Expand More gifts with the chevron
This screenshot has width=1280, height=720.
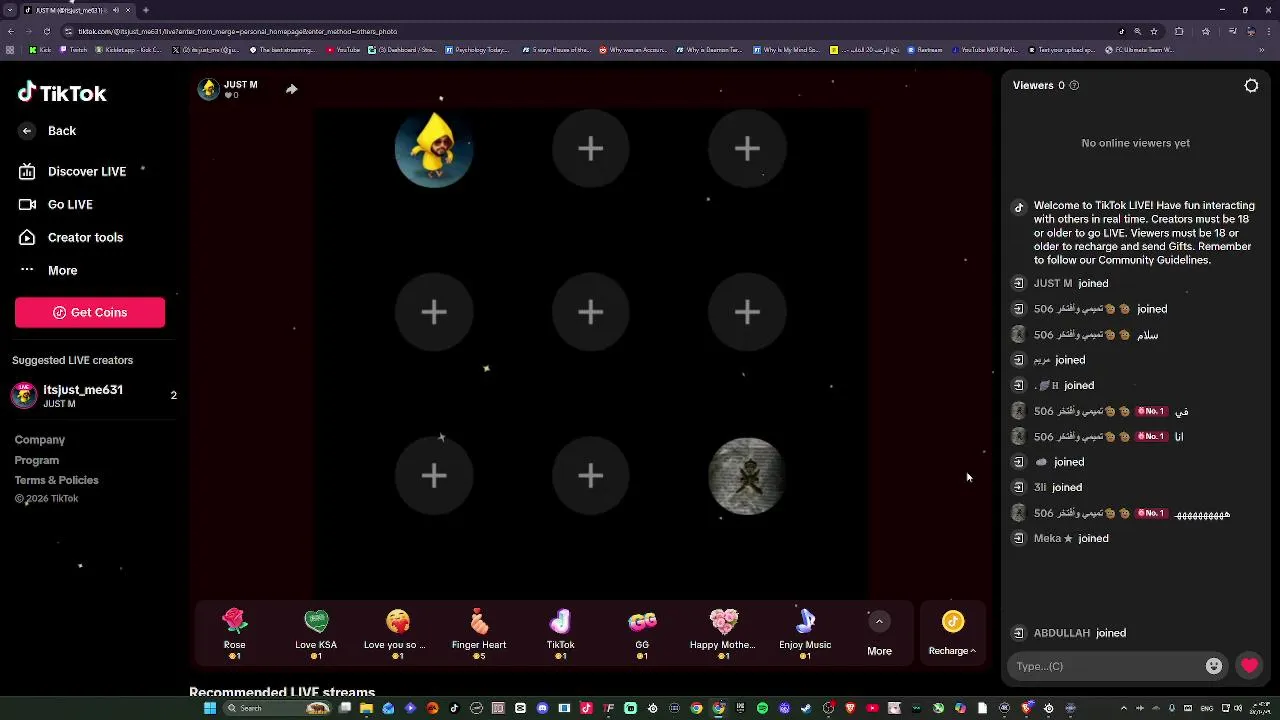(879, 622)
